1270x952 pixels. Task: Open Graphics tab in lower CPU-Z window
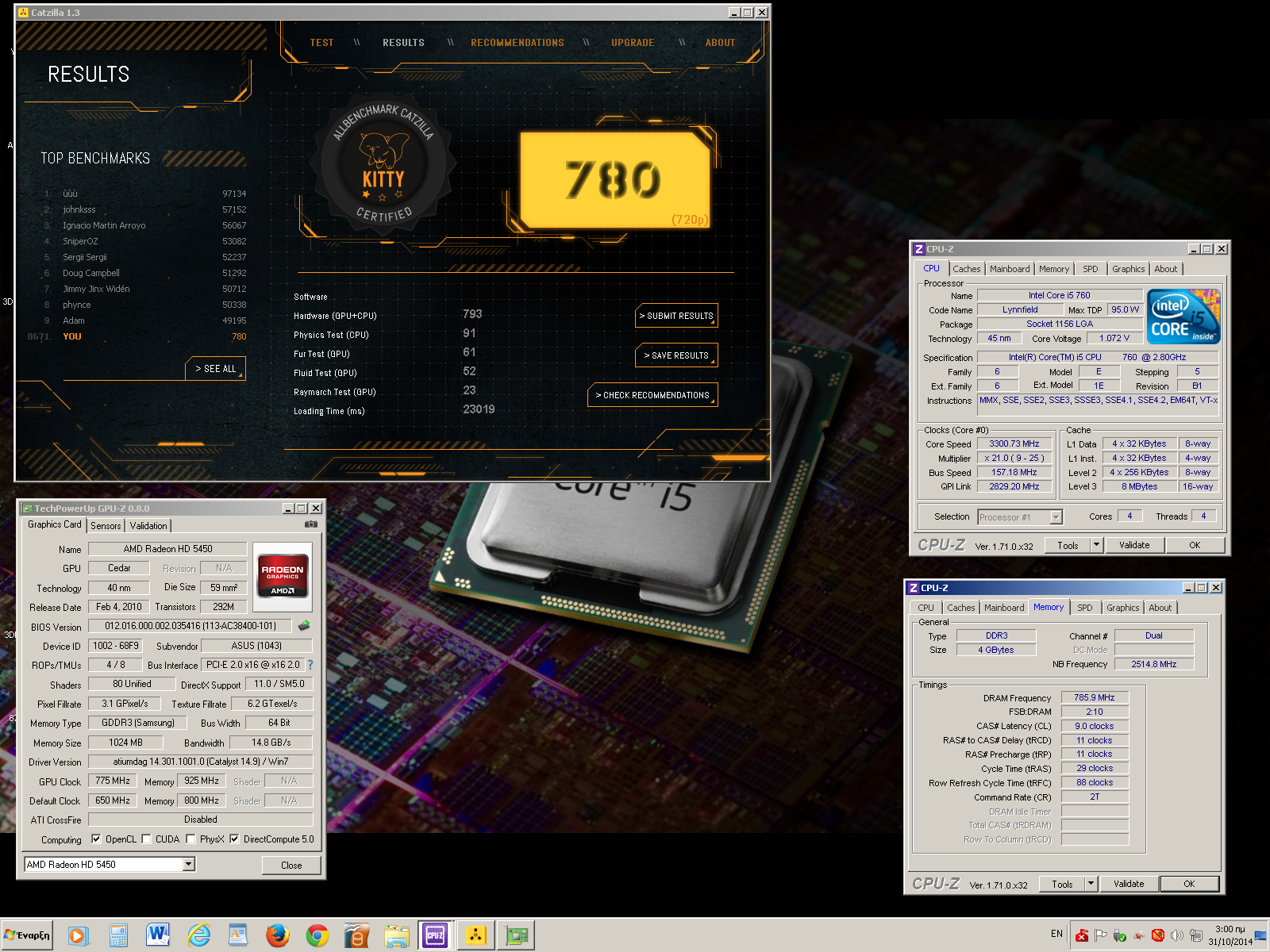coord(1122,608)
